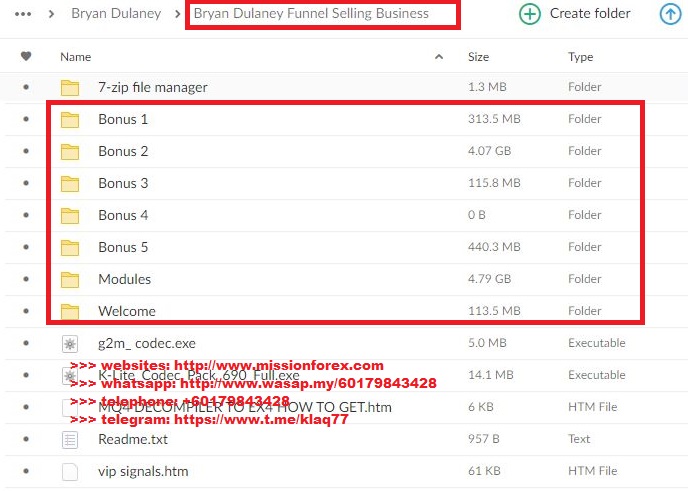Click the 61 KB size of vip signals.htm

click(x=484, y=471)
